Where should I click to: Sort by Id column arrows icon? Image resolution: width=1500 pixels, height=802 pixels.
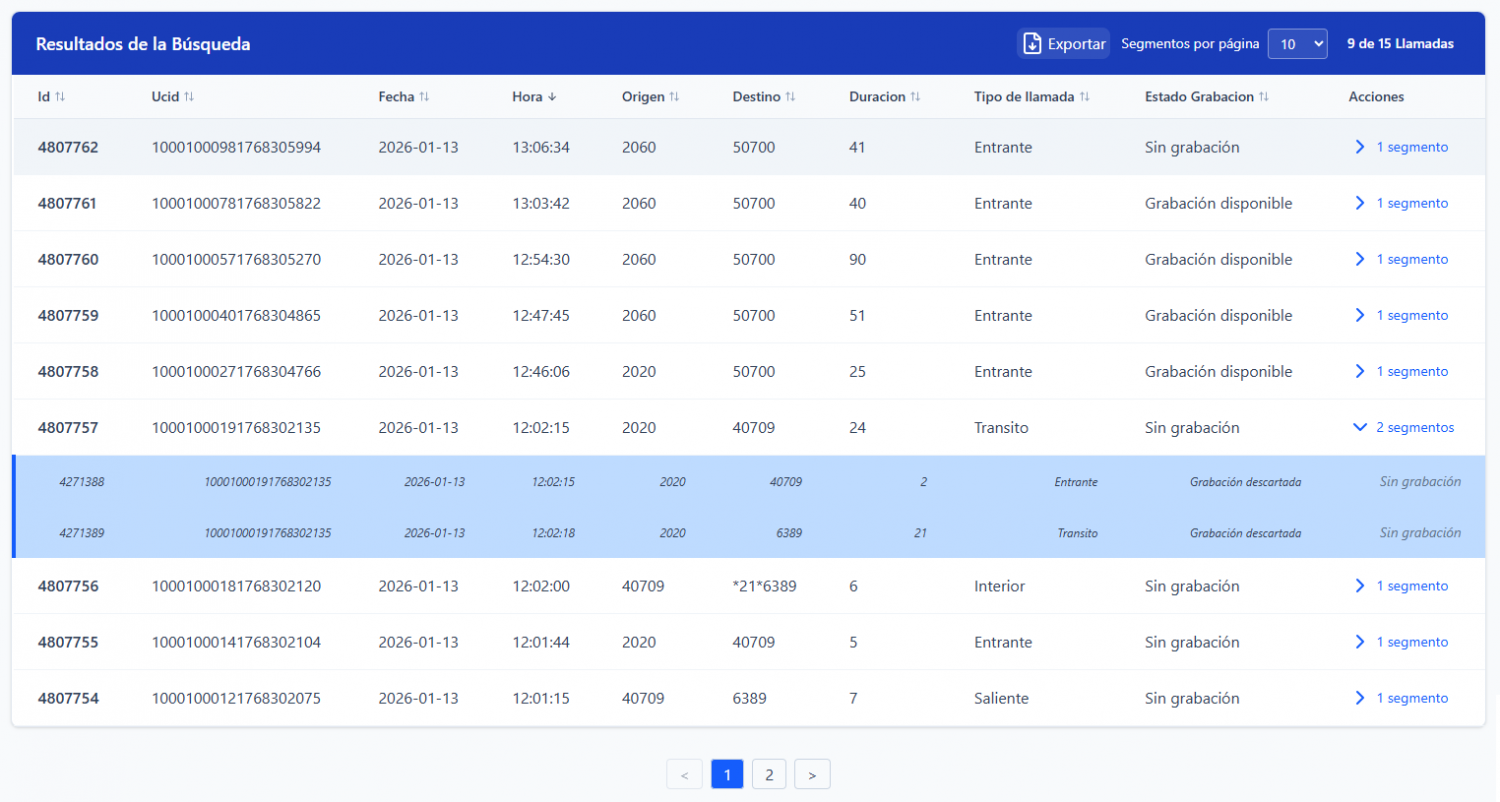[60, 97]
